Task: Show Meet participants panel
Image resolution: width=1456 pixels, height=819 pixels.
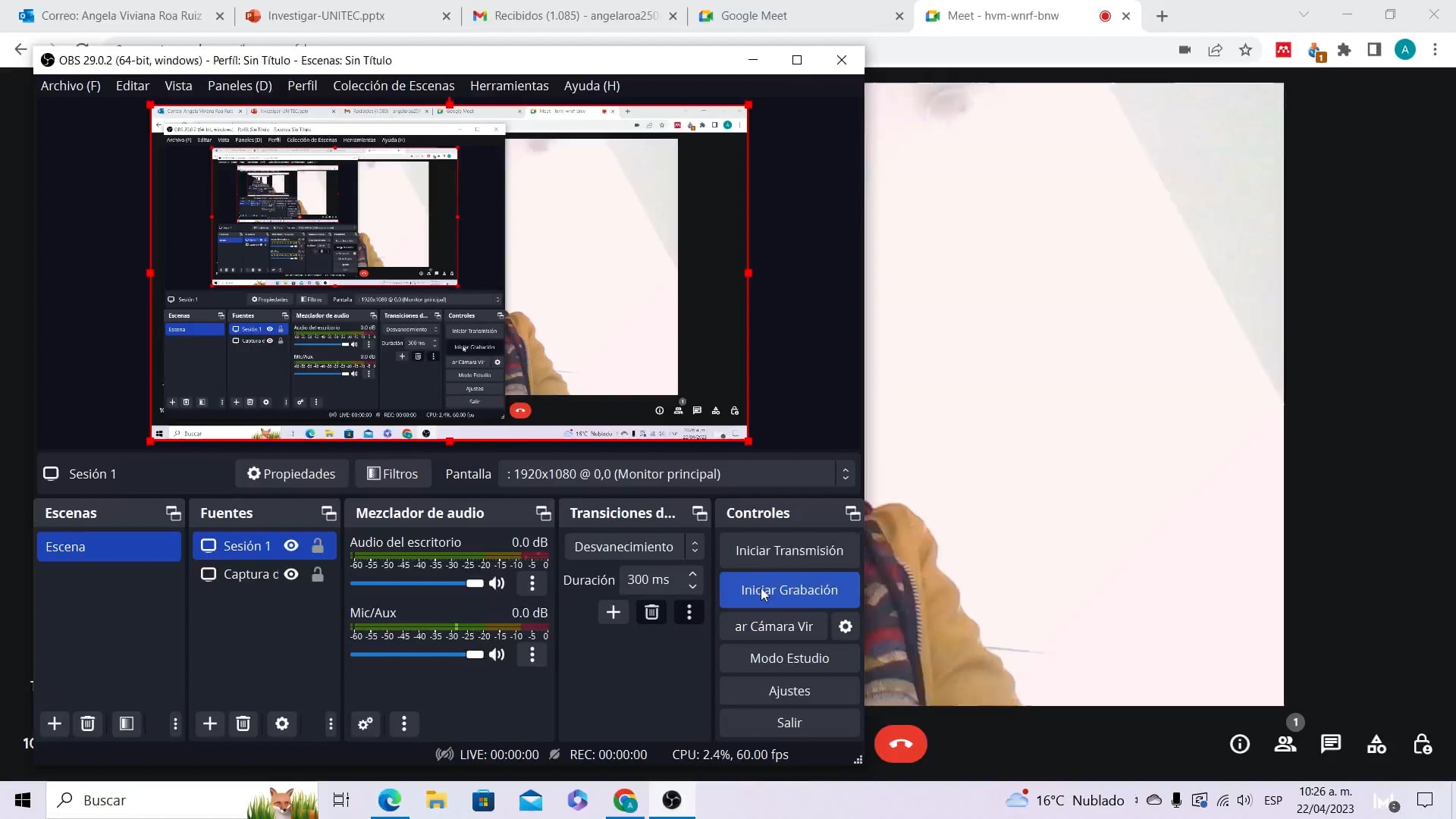Action: click(x=1285, y=744)
